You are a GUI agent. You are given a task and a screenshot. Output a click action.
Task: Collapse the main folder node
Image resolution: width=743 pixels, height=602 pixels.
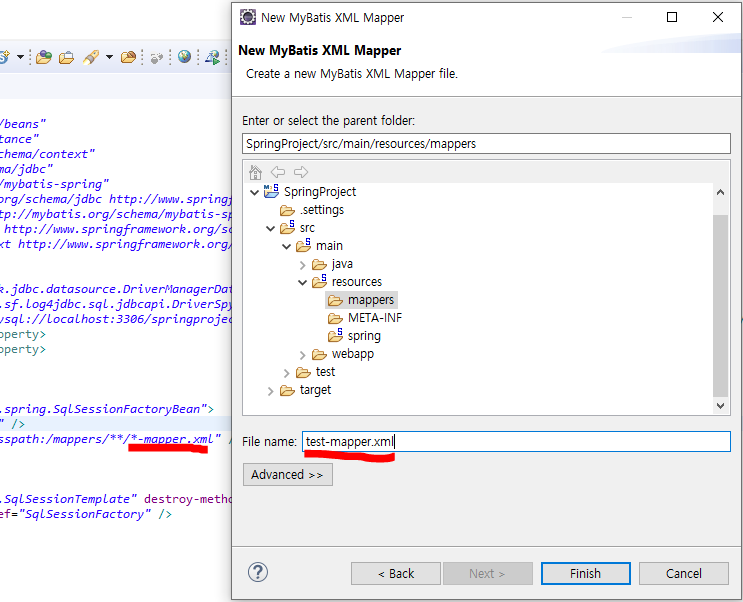point(287,246)
